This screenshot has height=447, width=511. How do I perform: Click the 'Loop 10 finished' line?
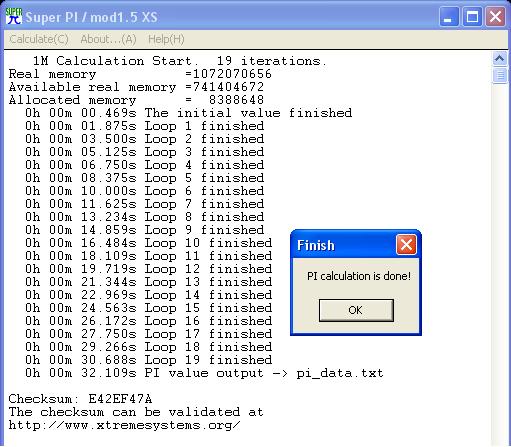click(x=149, y=243)
